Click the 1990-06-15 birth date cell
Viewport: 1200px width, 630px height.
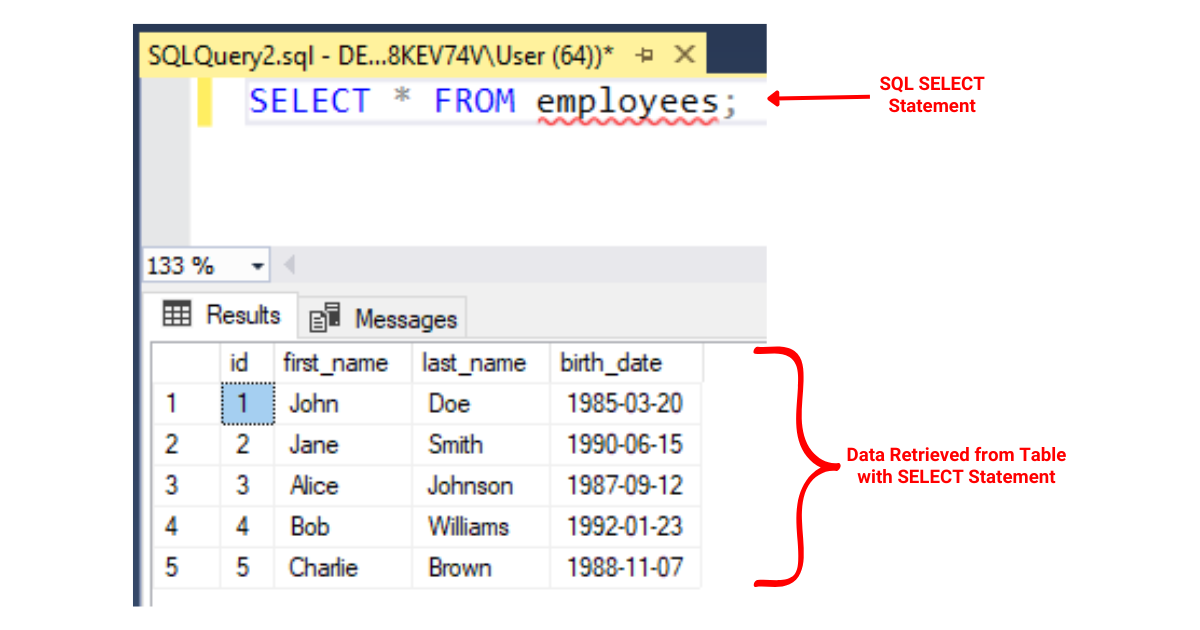click(626, 445)
